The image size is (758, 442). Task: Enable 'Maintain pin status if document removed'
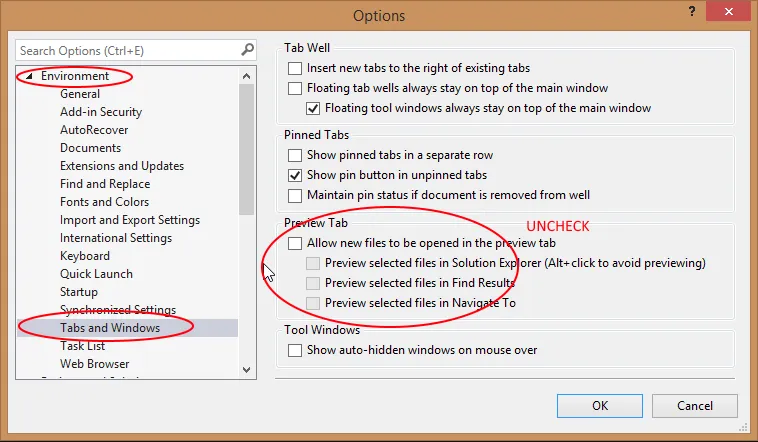tap(295, 195)
